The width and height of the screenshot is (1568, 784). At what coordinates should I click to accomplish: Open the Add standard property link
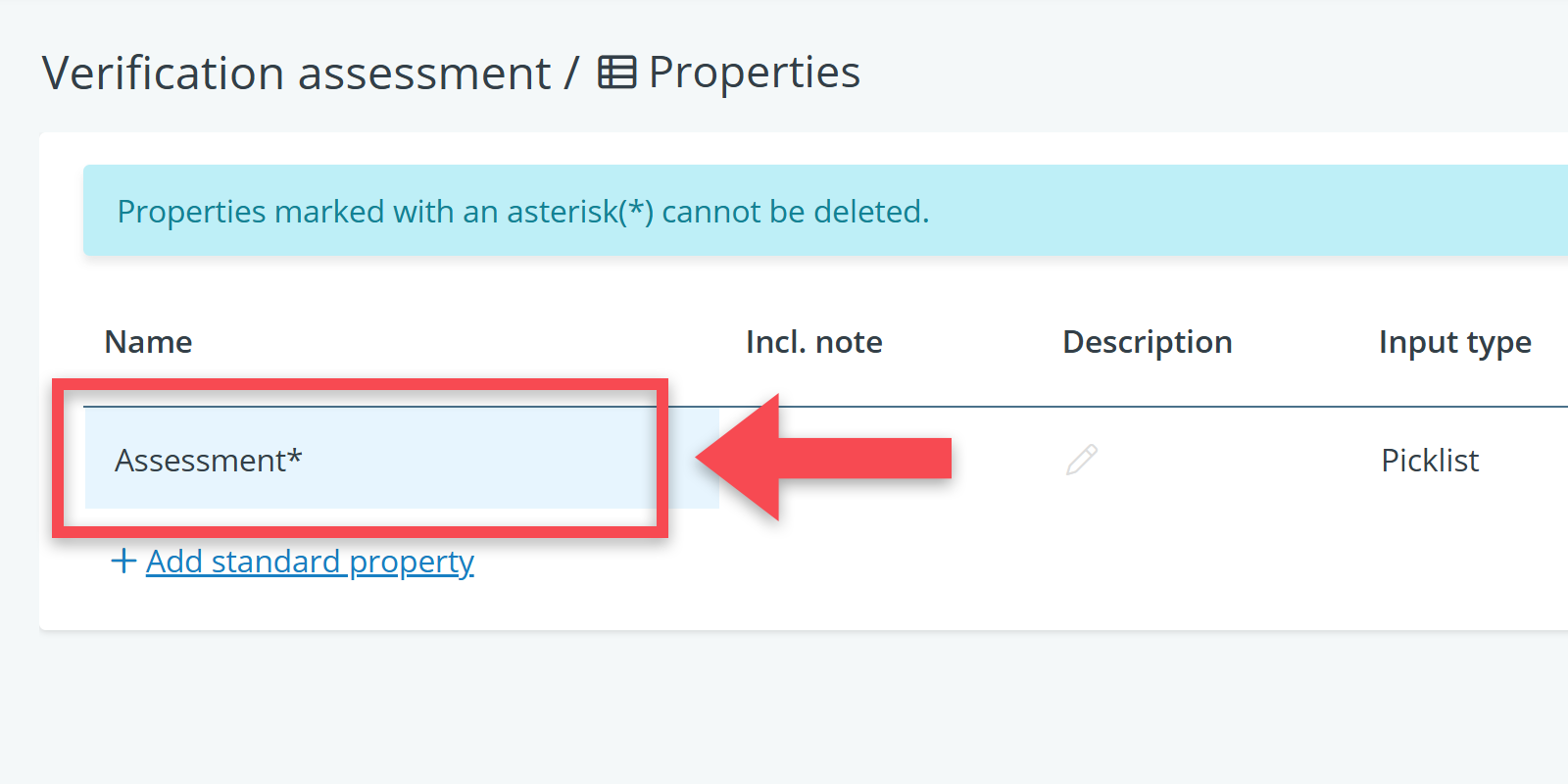tap(310, 562)
